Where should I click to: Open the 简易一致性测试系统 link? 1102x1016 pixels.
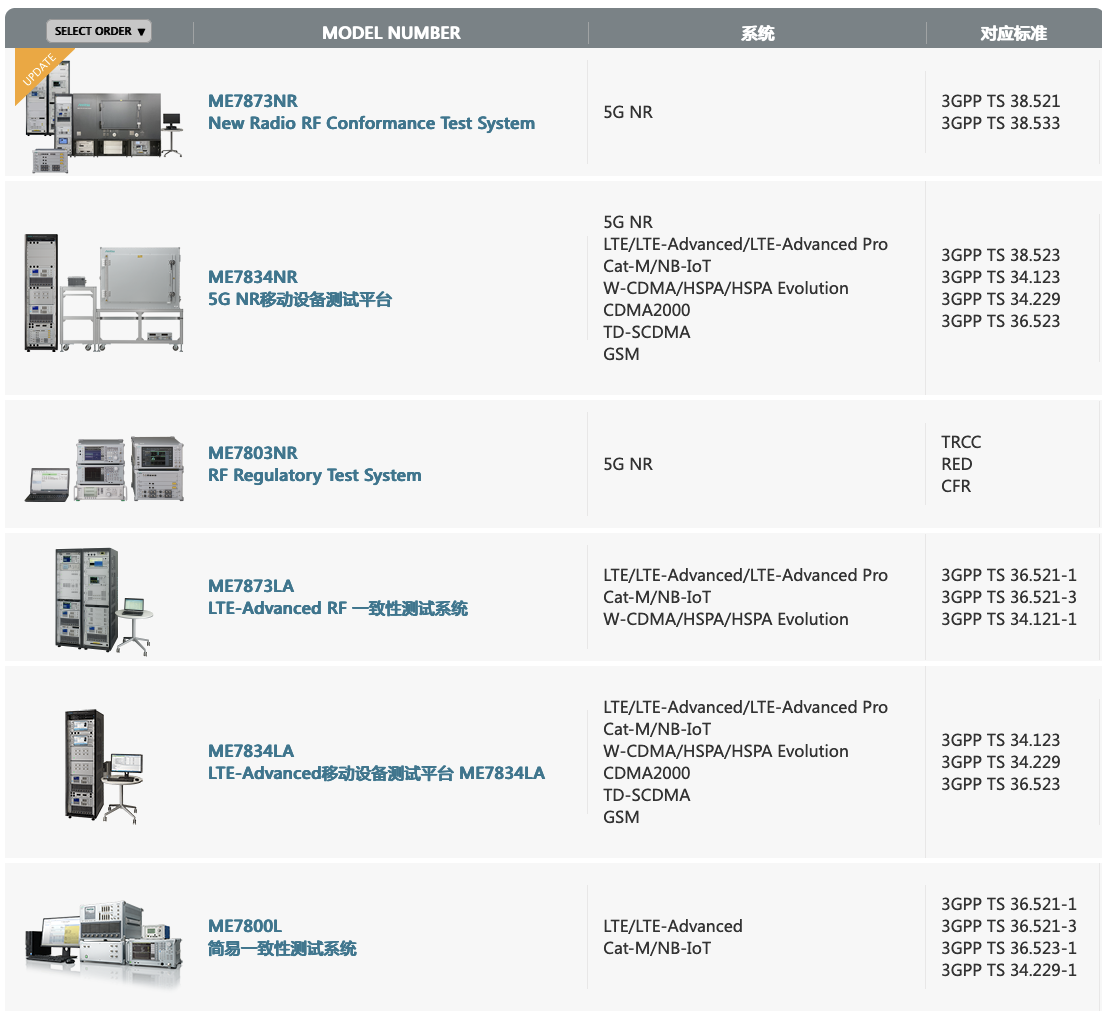tap(282, 948)
